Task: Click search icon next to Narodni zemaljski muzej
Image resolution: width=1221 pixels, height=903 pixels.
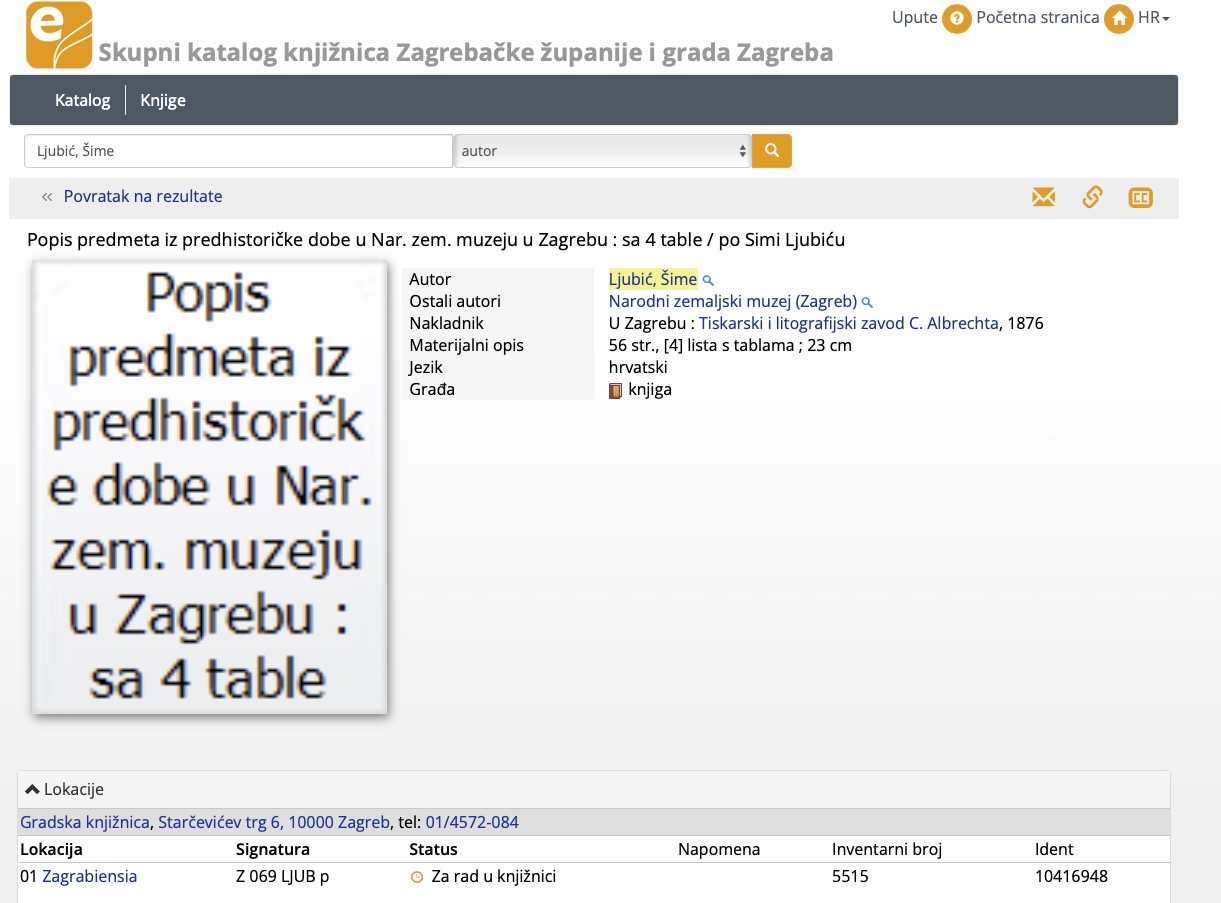Action: 867,302
